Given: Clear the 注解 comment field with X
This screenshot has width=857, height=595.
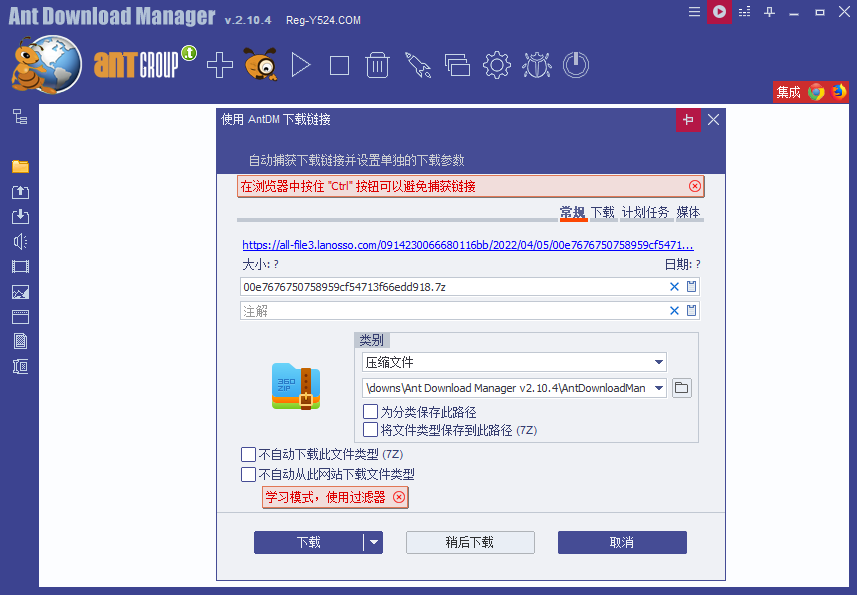Looking at the screenshot, I should pos(674,311).
